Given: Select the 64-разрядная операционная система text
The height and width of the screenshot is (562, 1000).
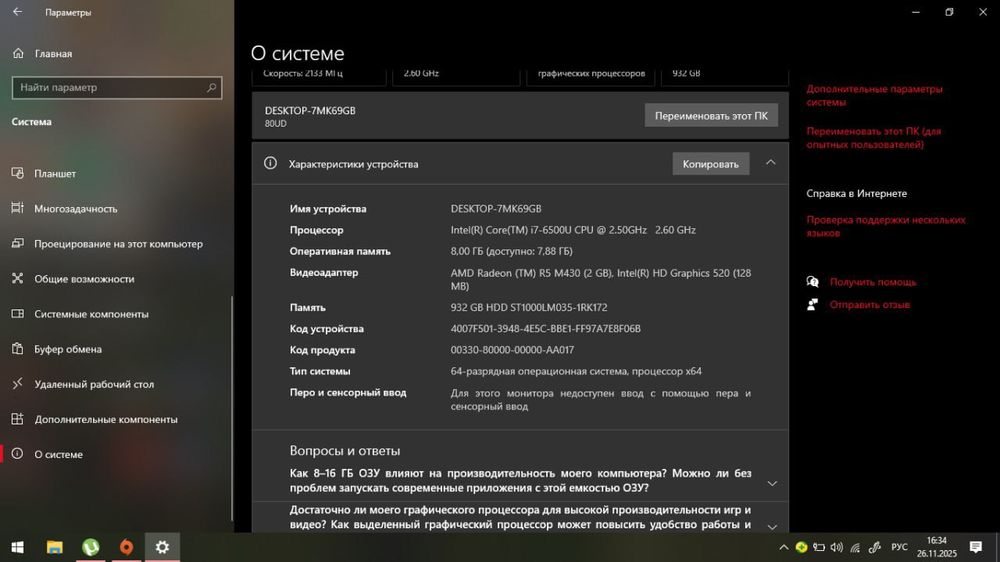Looking at the screenshot, I should point(576,371).
